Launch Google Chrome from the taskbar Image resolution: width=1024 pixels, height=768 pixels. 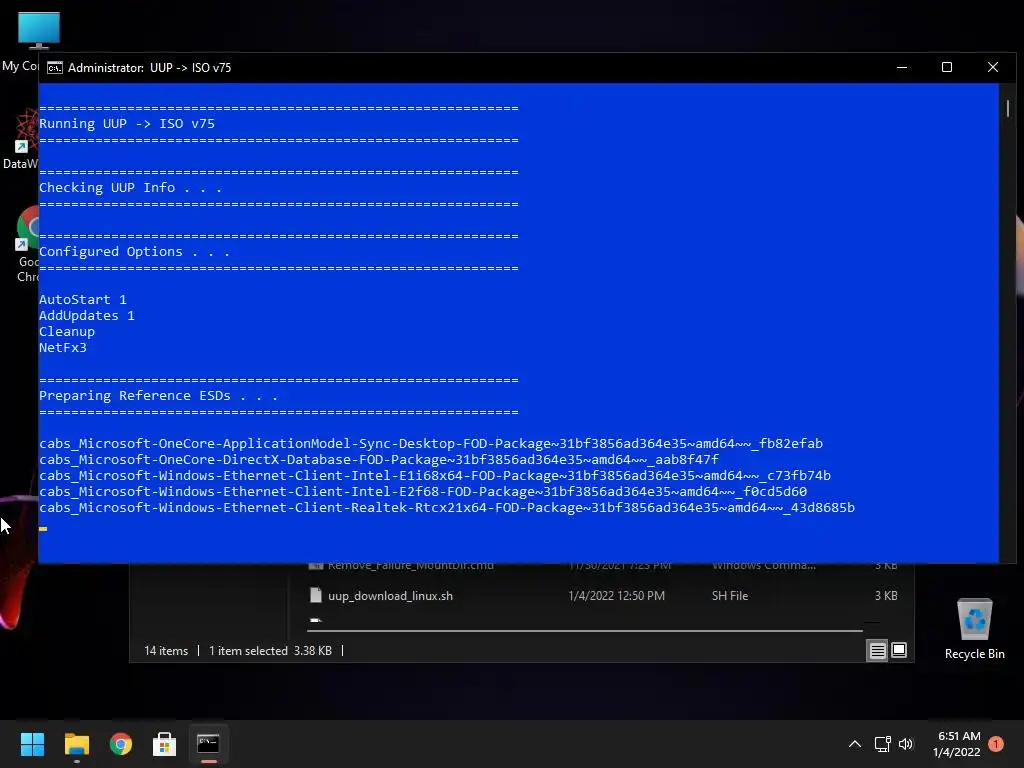point(121,744)
